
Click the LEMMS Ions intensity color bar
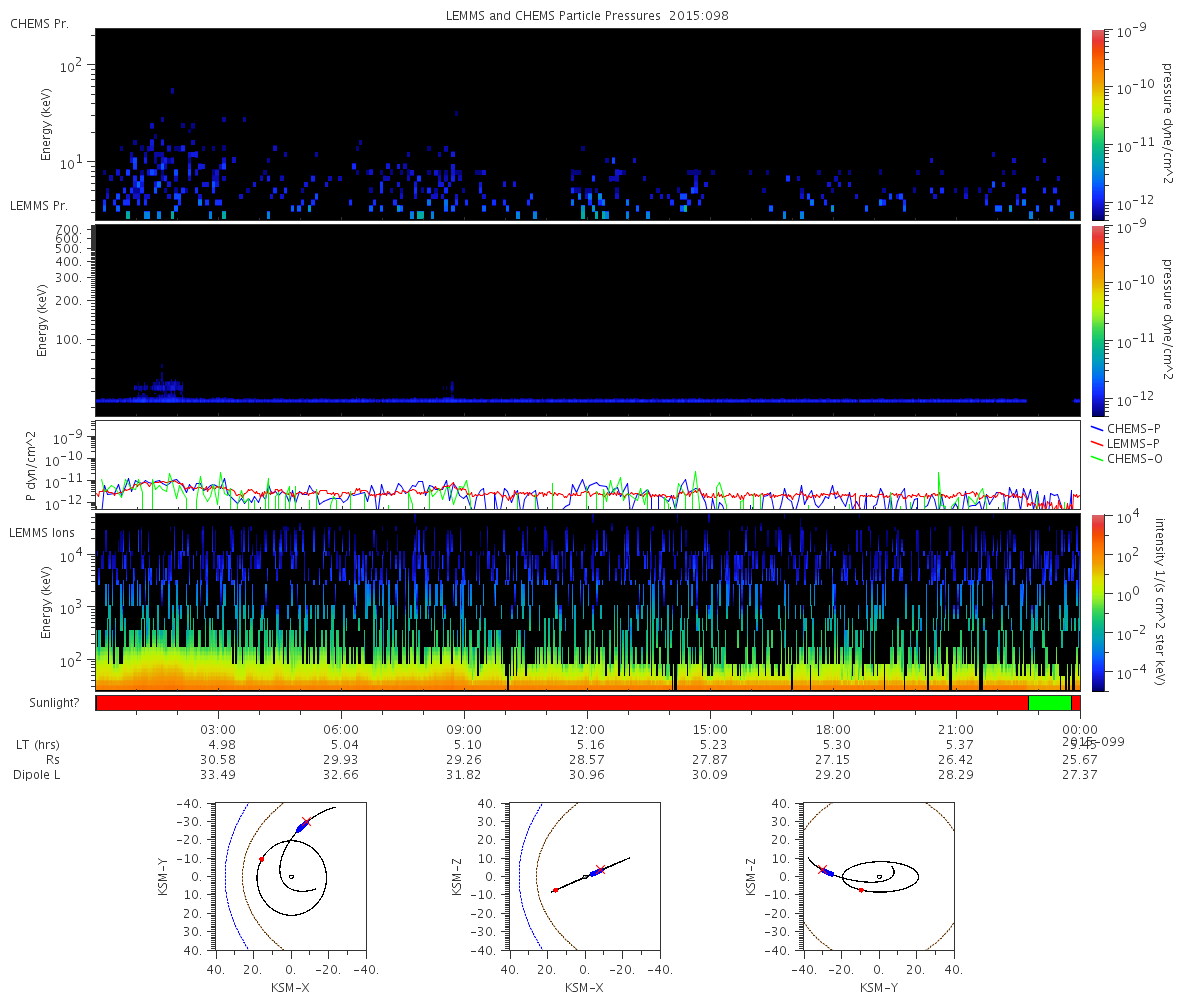pos(1099,602)
